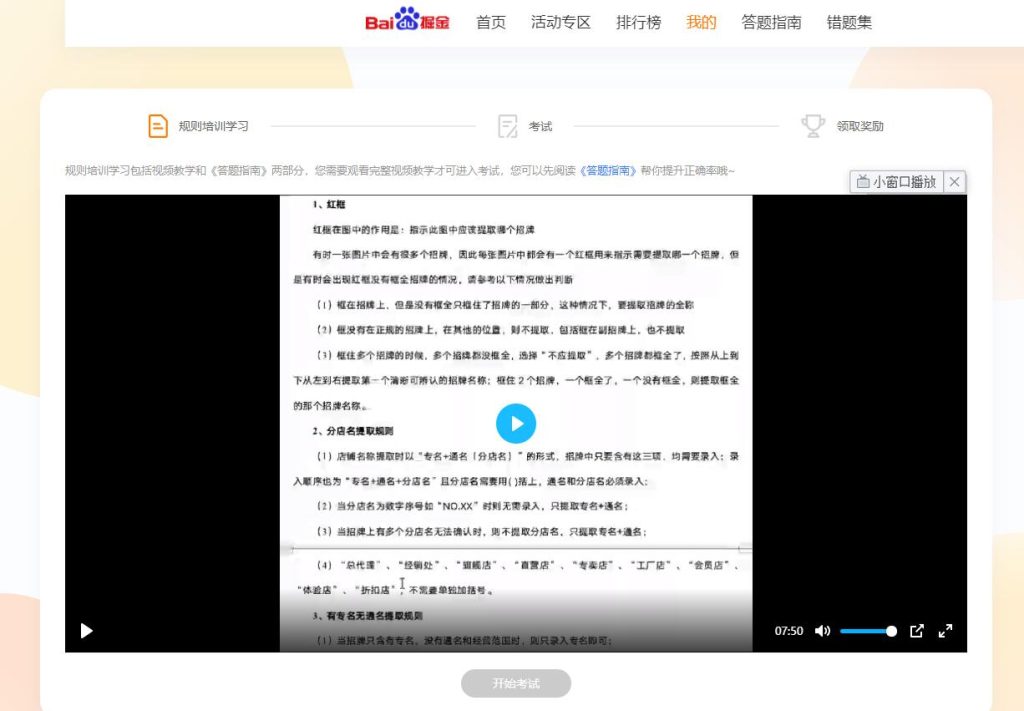Play the video with center play button

tap(516, 424)
